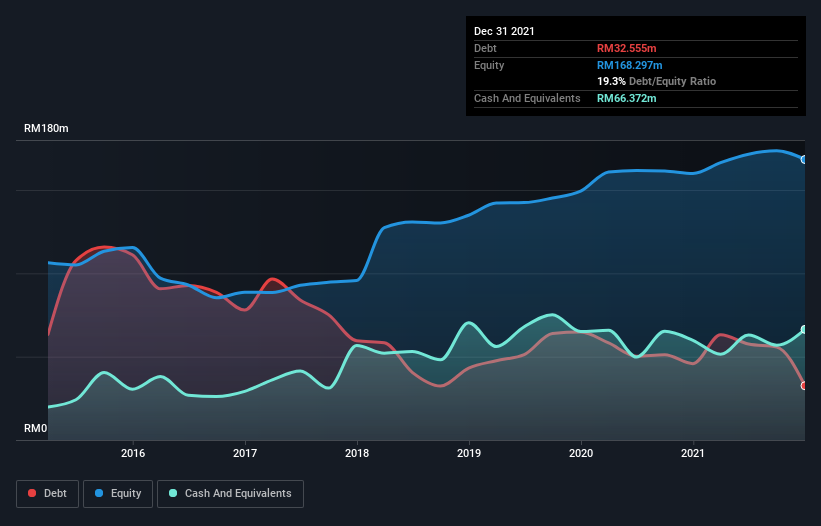Viewport: 821px width, 526px height.
Task: Click the RM0 y-axis label
Action: coord(36,429)
